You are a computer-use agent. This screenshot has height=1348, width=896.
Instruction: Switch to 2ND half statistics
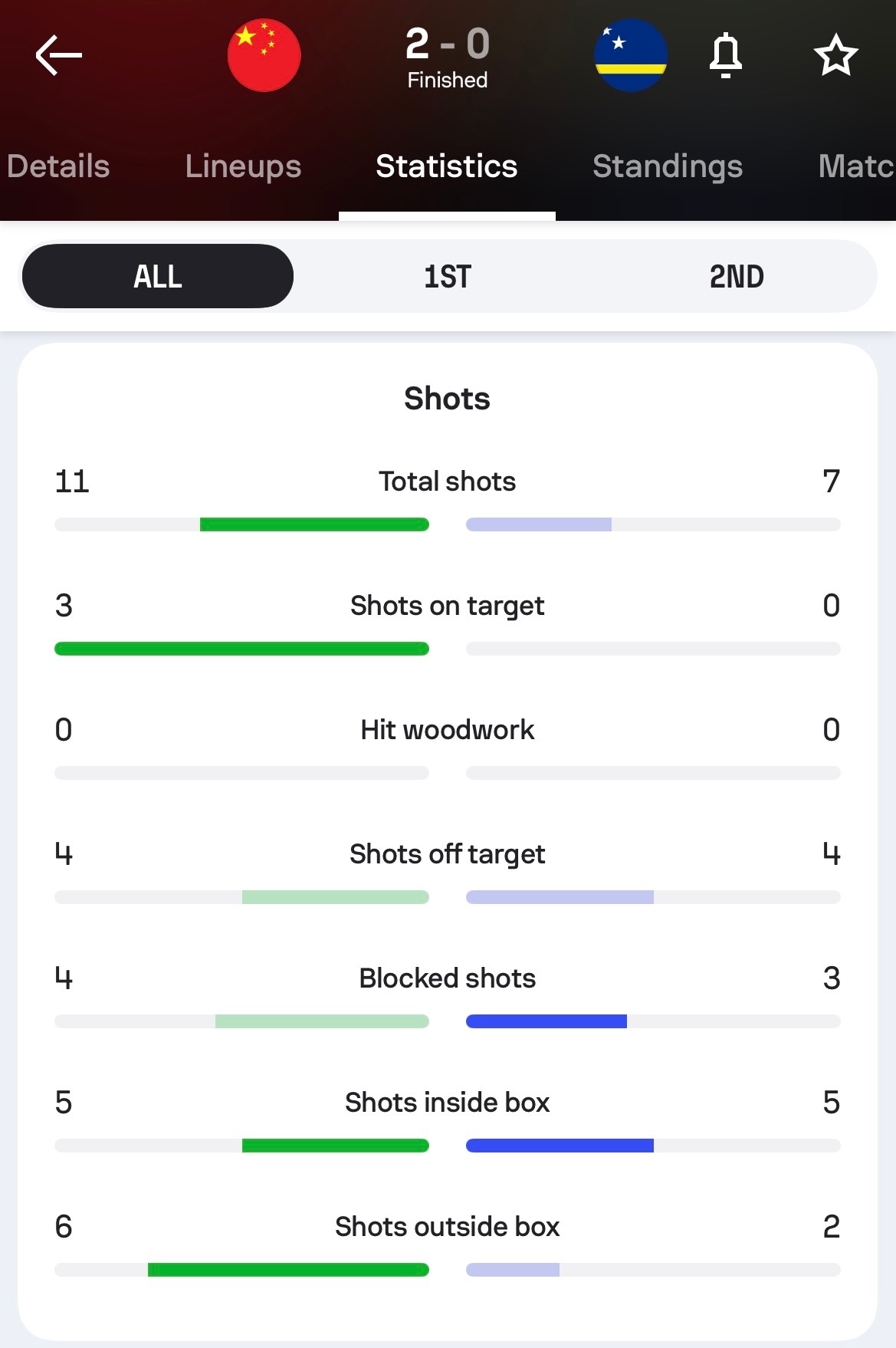pos(736,276)
